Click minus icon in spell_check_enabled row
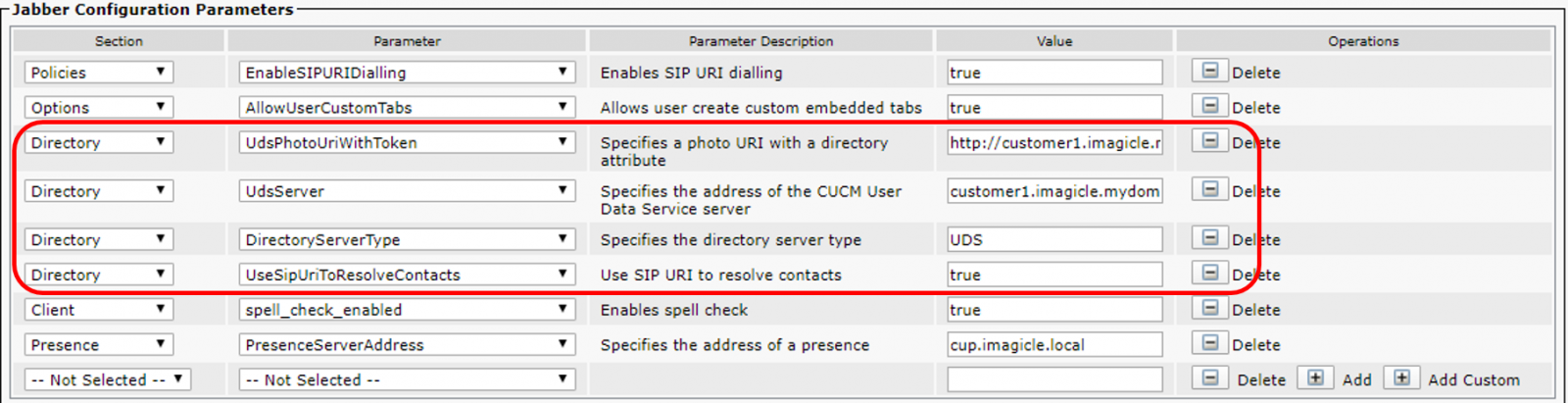Image resolution: width=1568 pixels, height=403 pixels. [x=1210, y=309]
